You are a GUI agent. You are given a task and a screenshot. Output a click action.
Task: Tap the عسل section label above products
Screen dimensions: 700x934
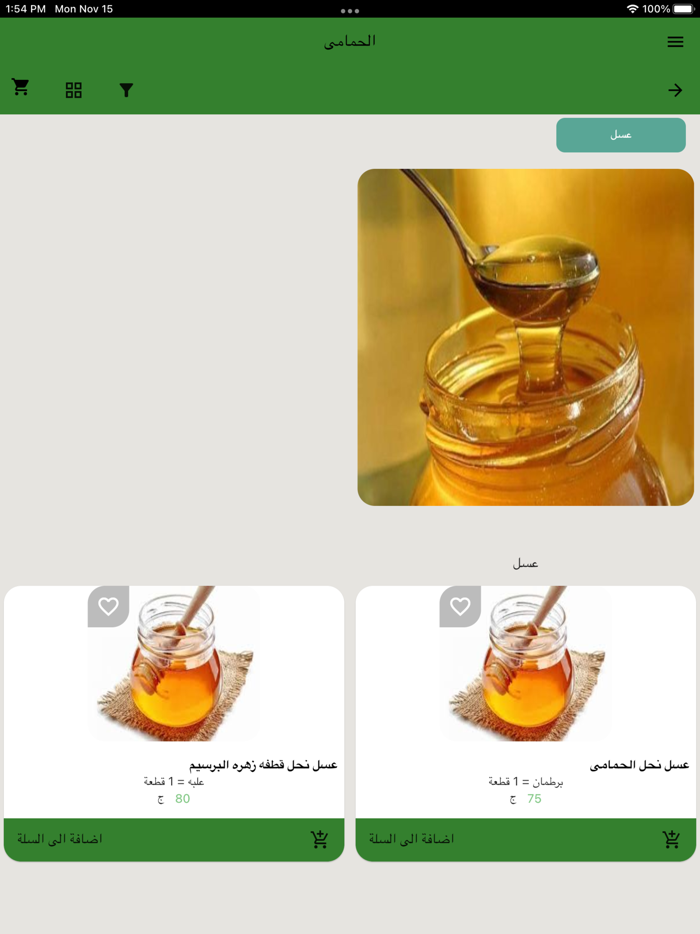tap(525, 563)
